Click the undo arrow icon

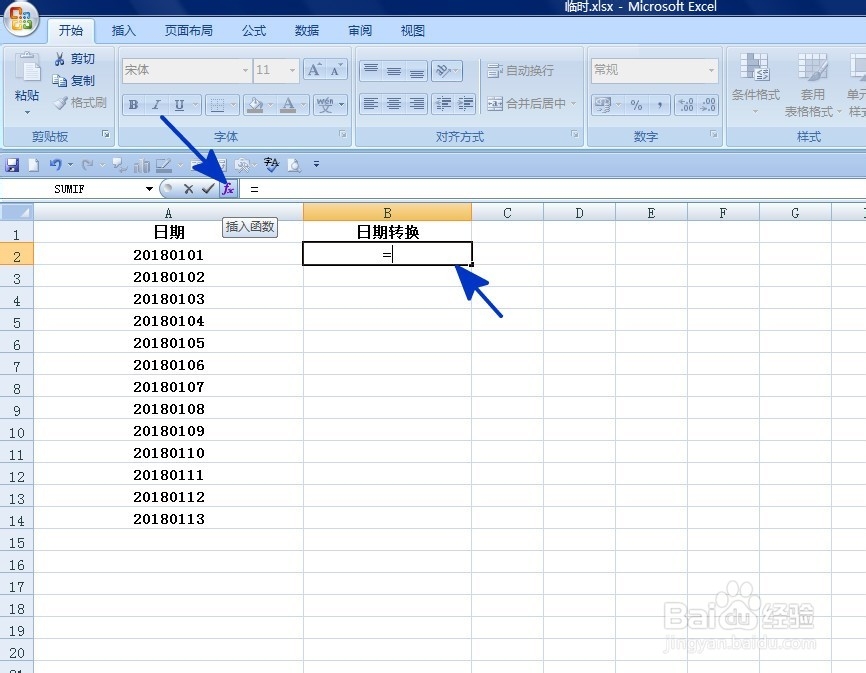click(55, 165)
